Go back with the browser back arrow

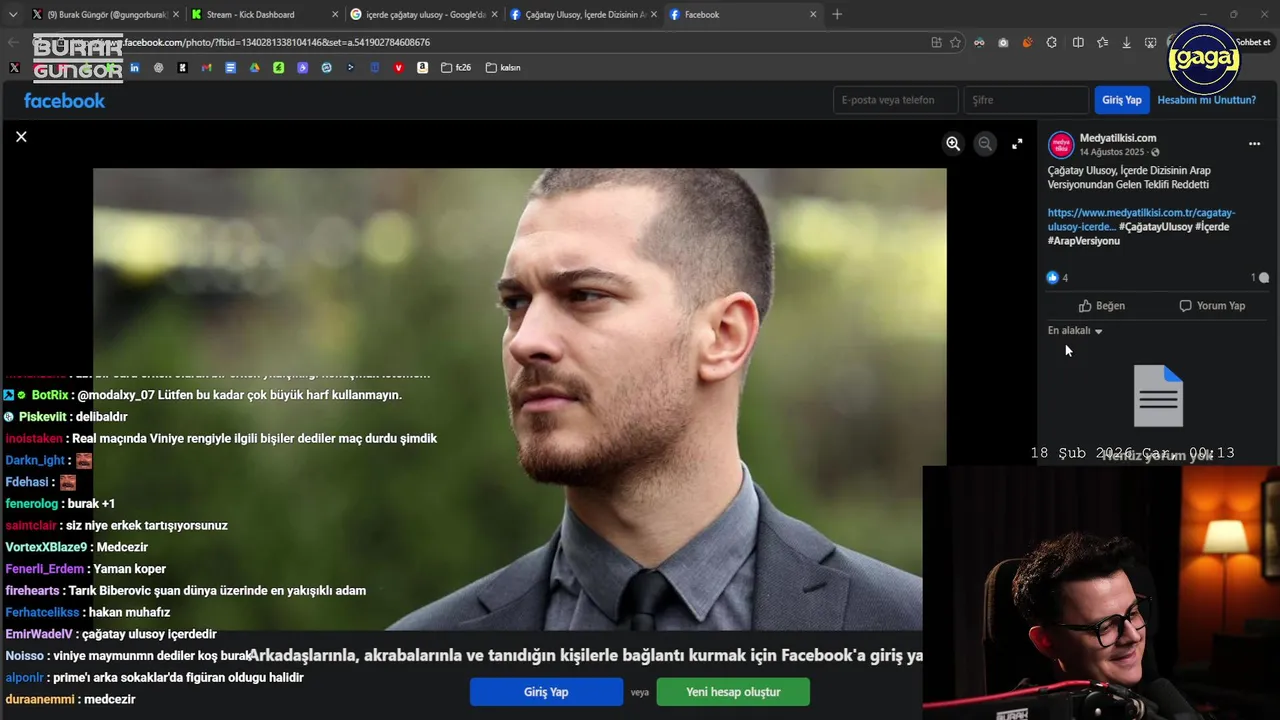[x=13, y=43]
